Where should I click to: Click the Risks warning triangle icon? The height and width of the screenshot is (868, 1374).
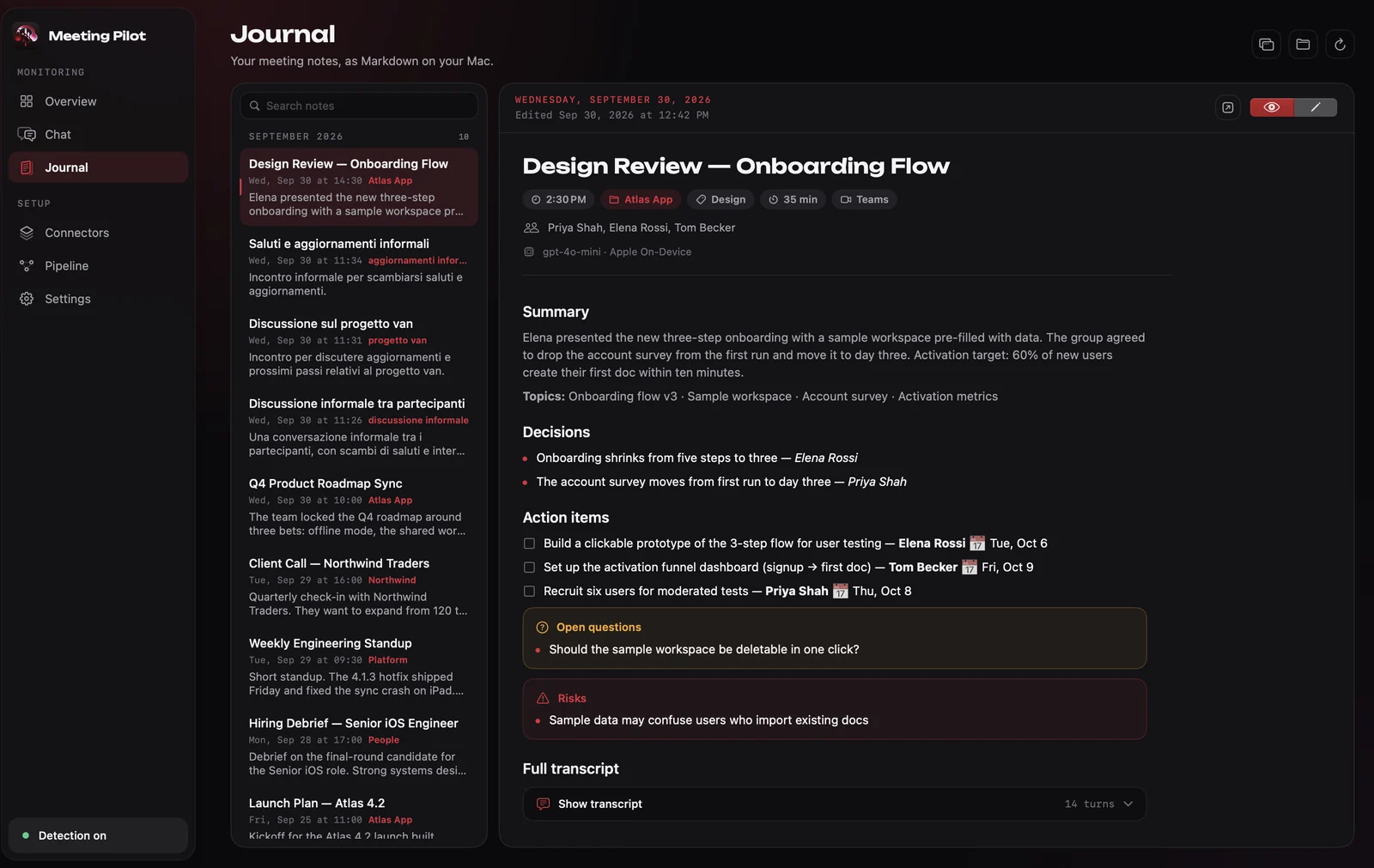pos(543,698)
